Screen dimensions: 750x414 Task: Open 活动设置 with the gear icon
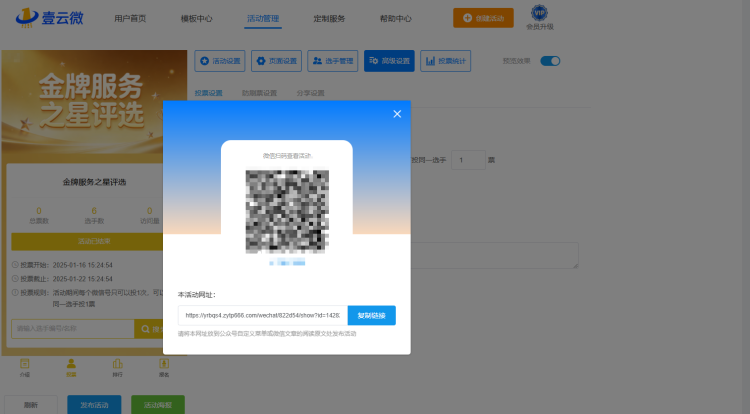click(220, 61)
